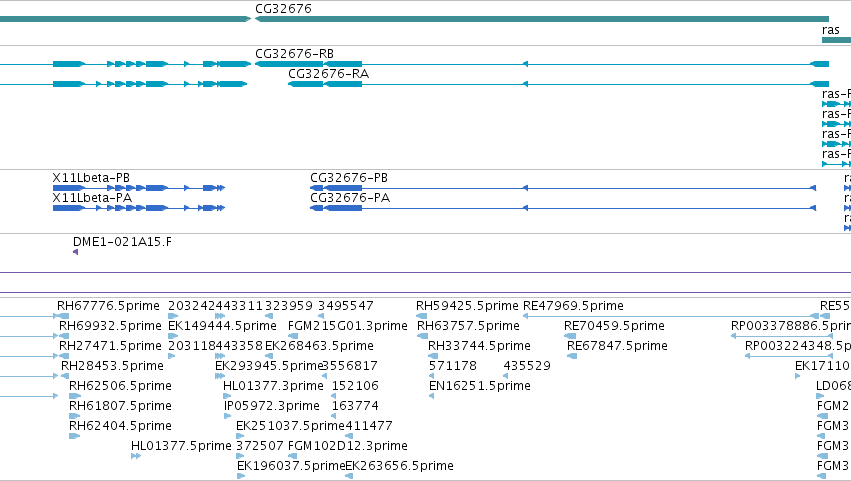This screenshot has width=851, height=481.
Task: Select EST IP05972.3prime
Action: click(272, 407)
